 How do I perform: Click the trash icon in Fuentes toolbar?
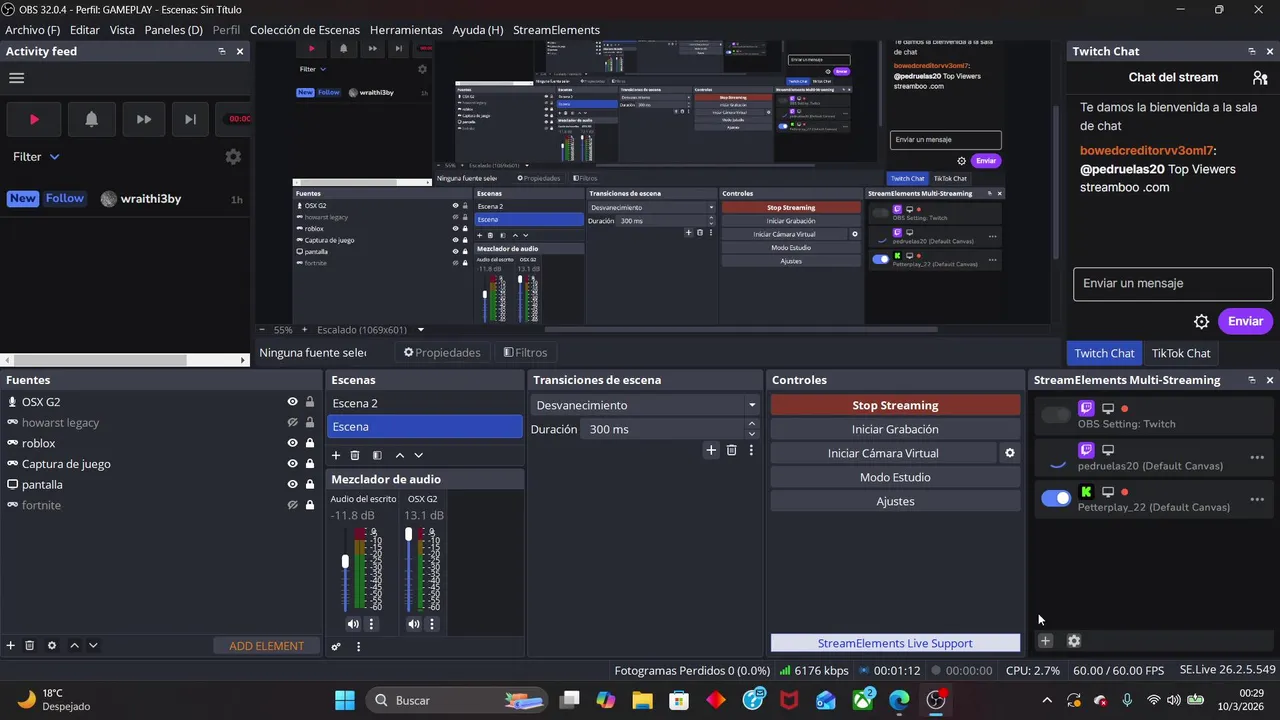pos(30,646)
